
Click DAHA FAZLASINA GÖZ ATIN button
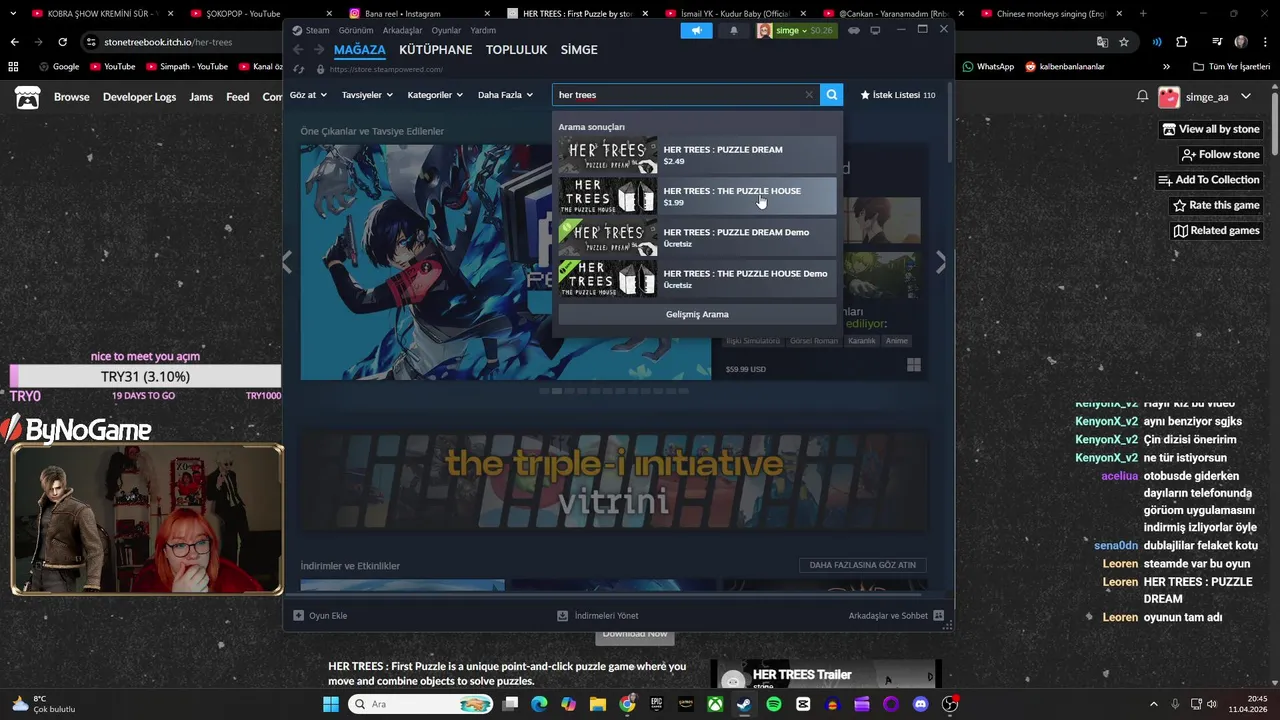862,565
